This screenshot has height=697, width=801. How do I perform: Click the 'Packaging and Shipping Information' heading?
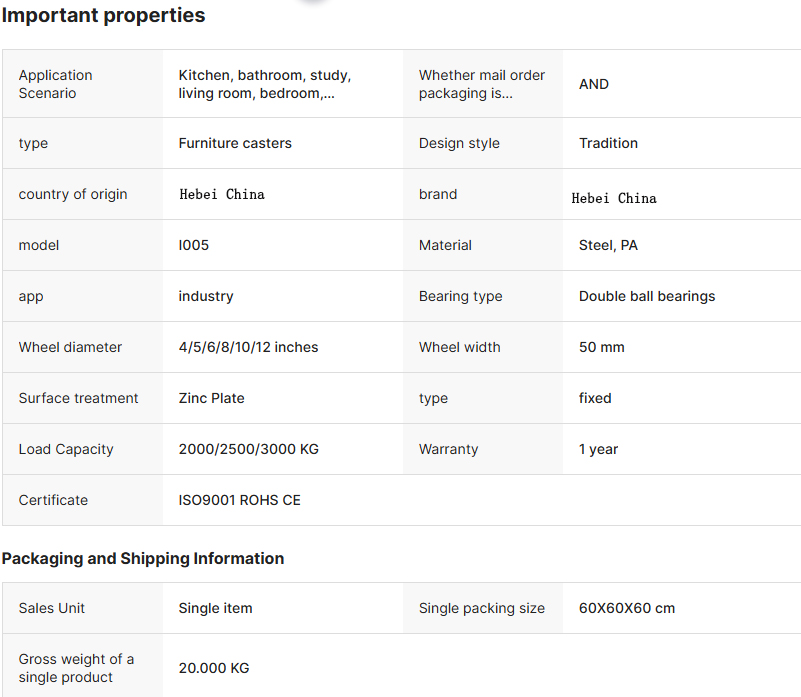[143, 559]
